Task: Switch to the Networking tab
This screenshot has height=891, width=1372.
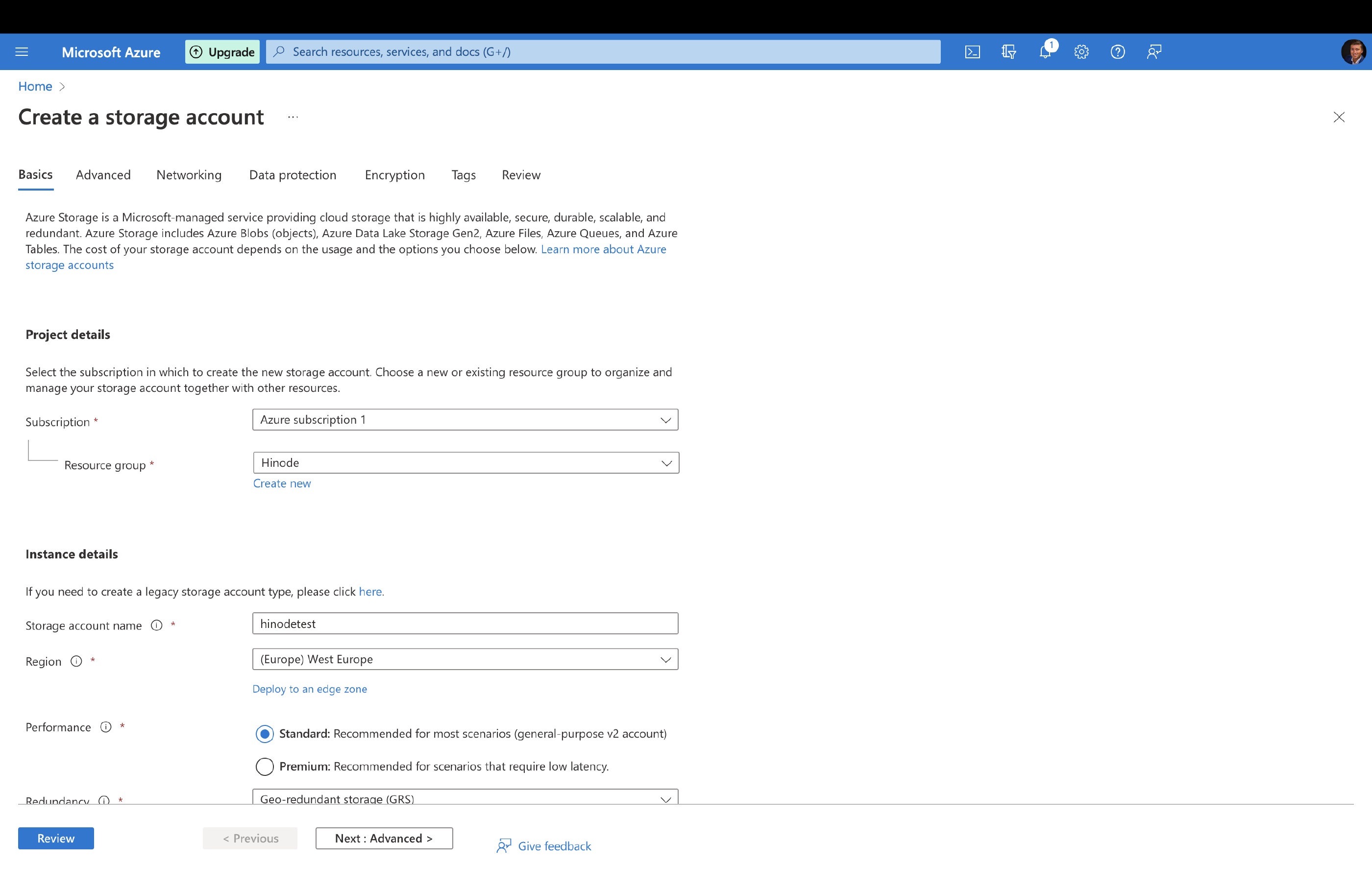Action: (189, 175)
